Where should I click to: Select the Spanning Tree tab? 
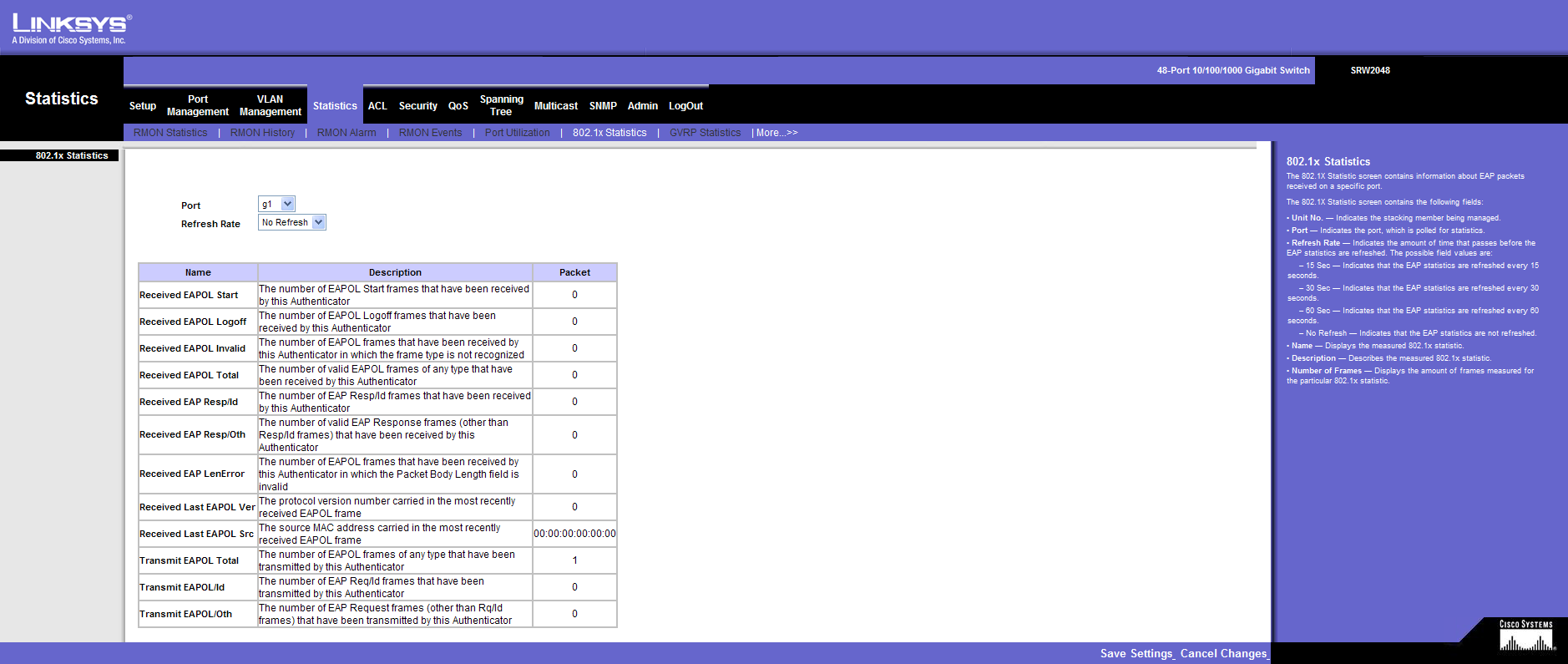501,105
